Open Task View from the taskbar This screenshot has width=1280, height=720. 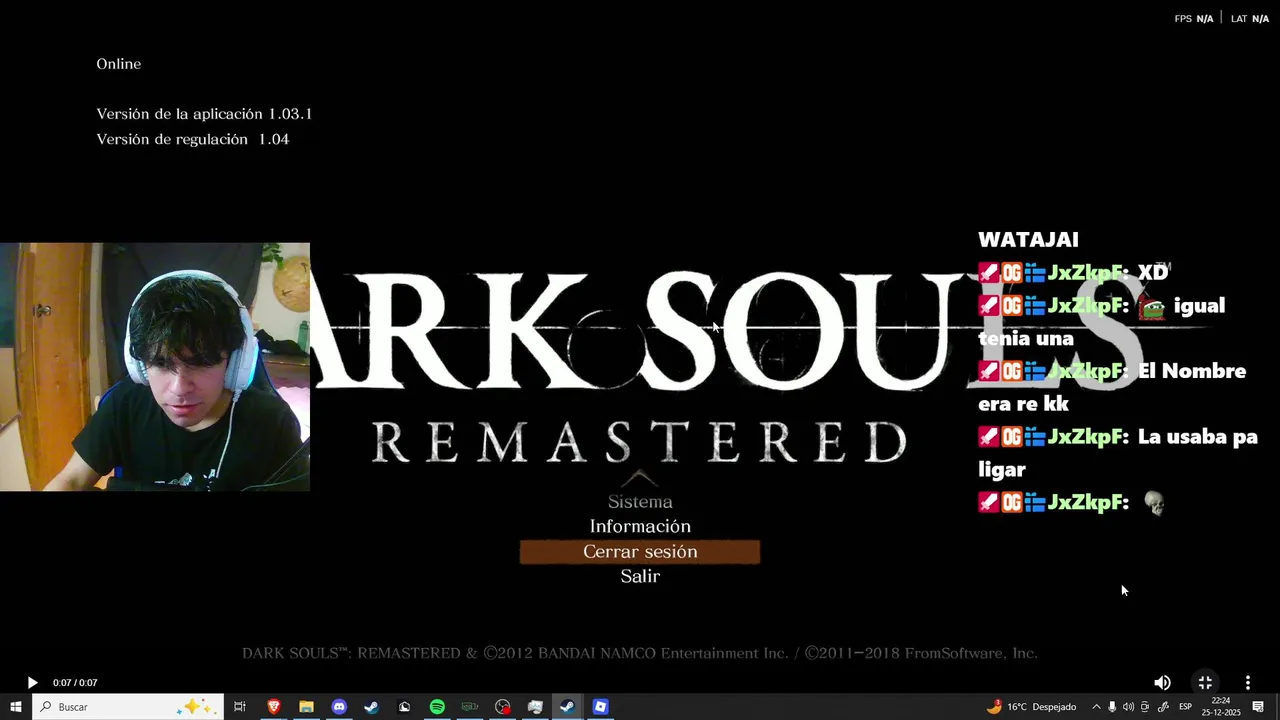(240, 707)
